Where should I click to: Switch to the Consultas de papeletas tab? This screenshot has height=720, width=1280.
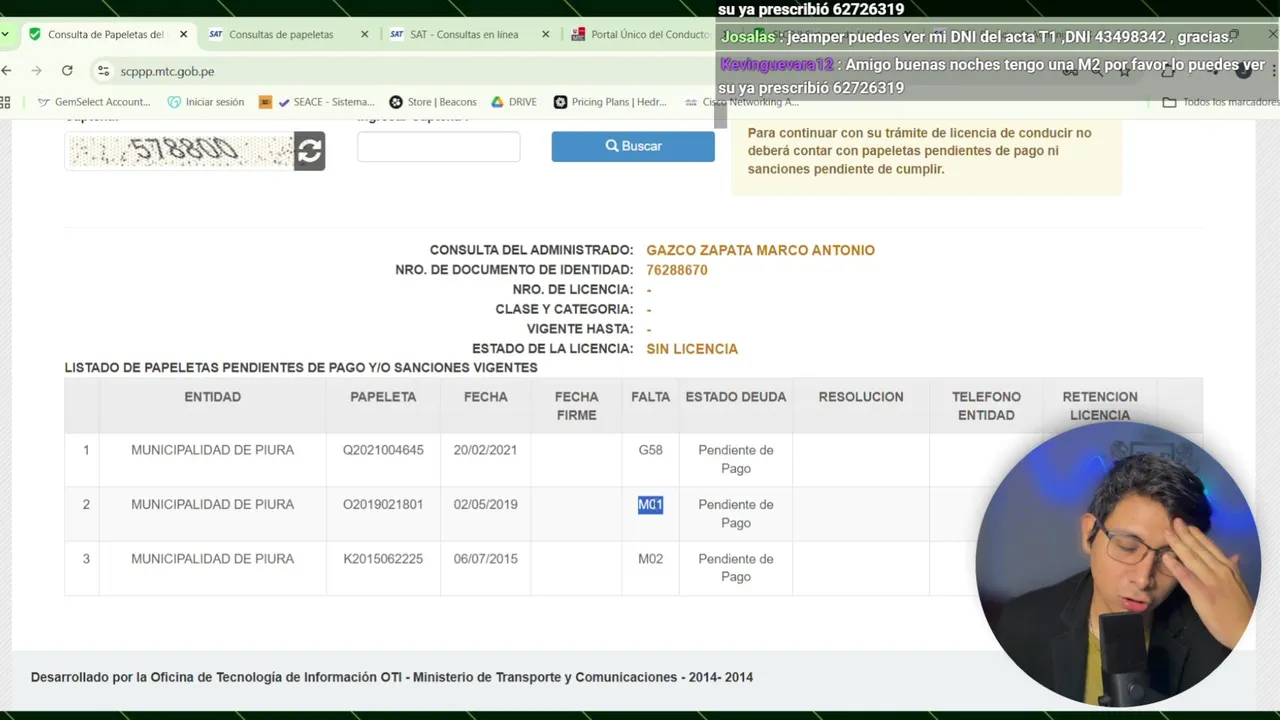288,34
